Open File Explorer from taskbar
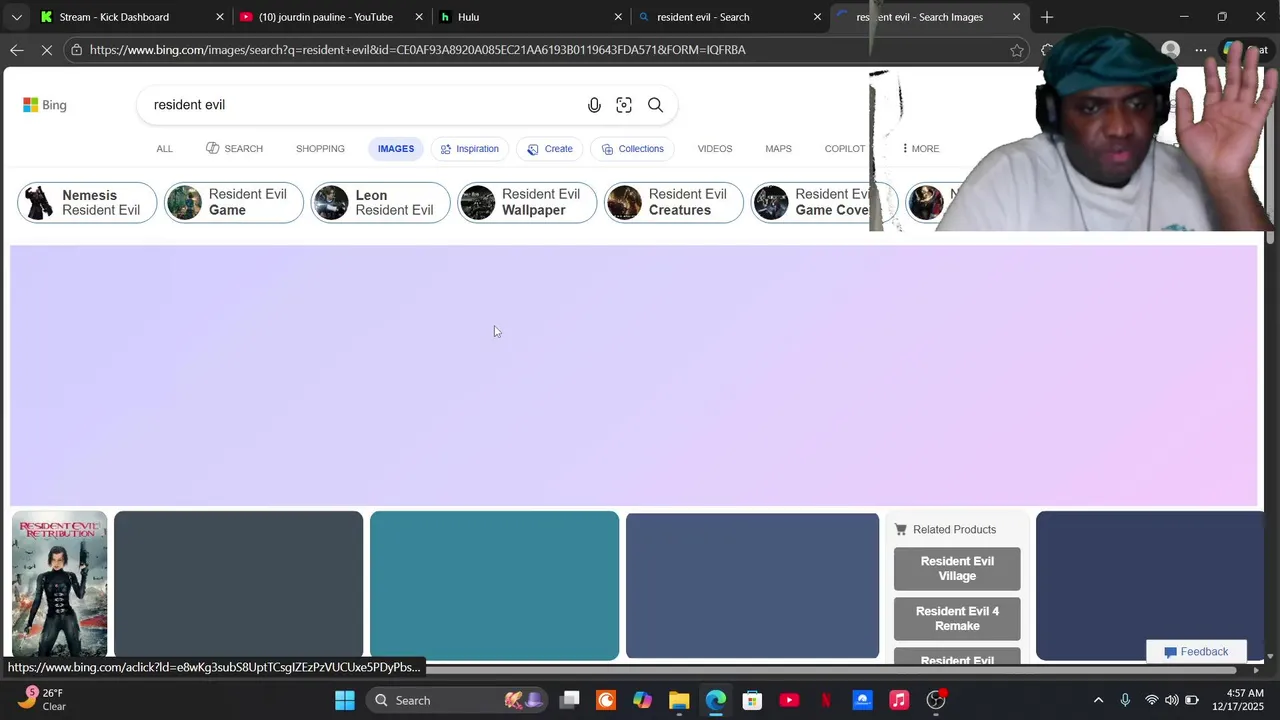The image size is (1280, 720). tap(679, 700)
